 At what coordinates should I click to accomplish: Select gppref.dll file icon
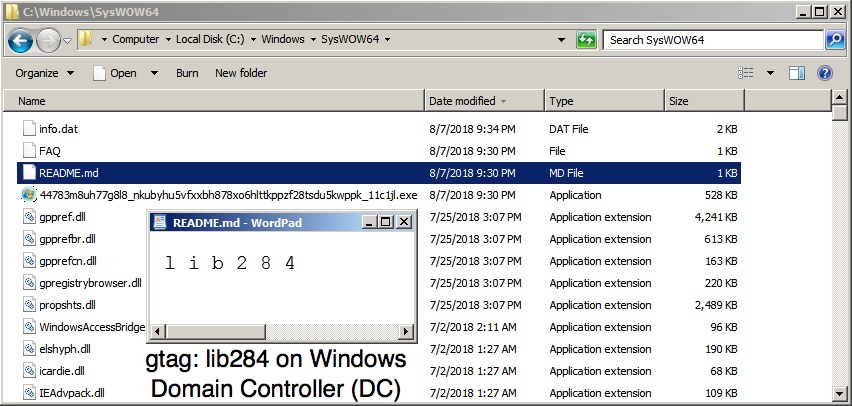tap(29, 217)
